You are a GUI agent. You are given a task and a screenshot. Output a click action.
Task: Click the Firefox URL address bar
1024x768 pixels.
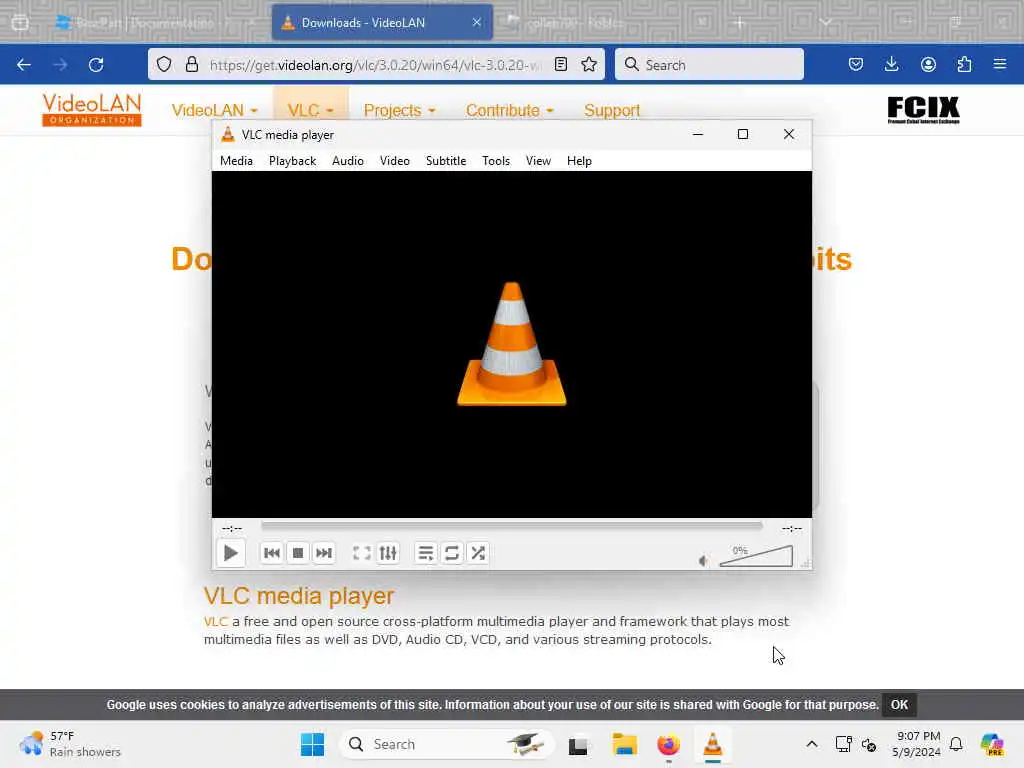(376, 65)
